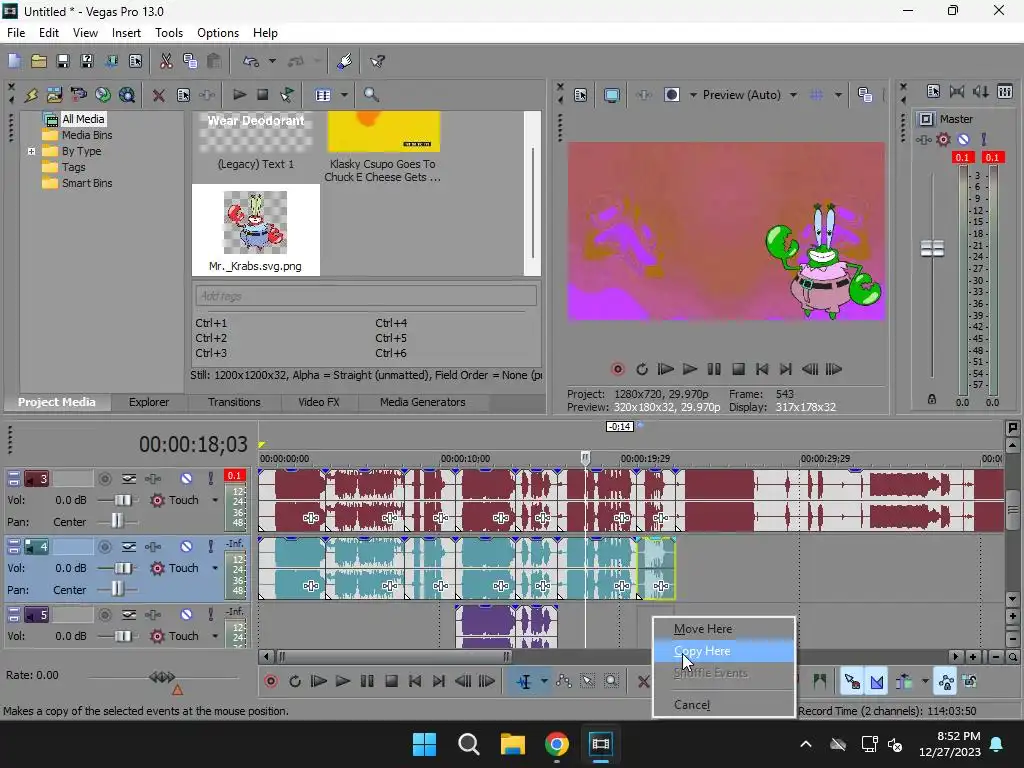The height and width of the screenshot is (768, 1024).
Task: Open a project with the folder icon
Action: (39, 61)
